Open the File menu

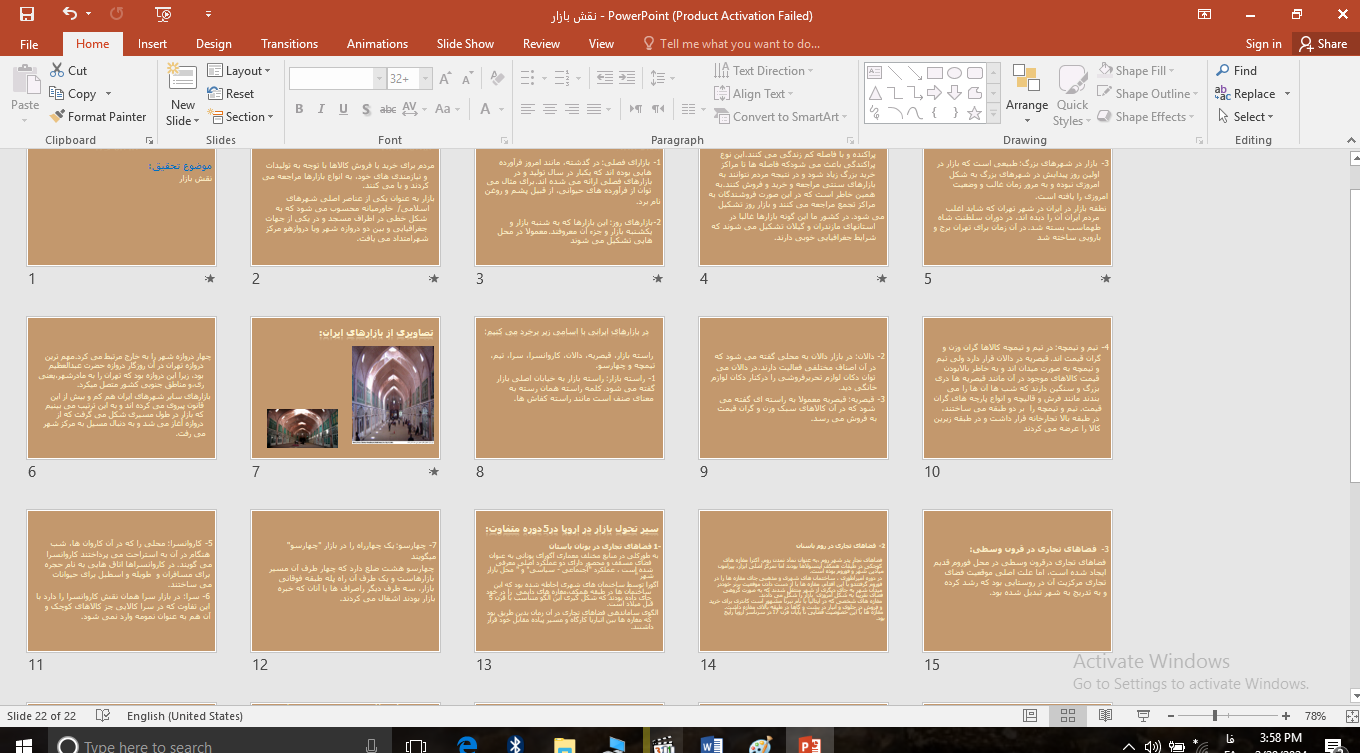coord(29,44)
